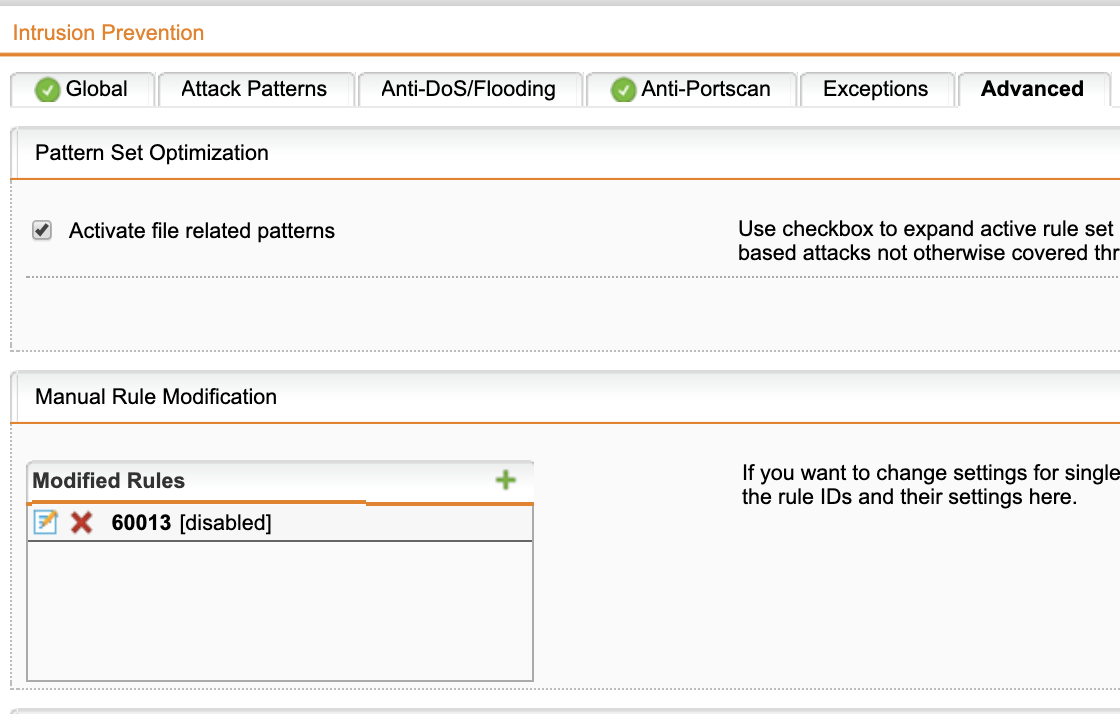Select the 60013 rule entry

point(280,523)
